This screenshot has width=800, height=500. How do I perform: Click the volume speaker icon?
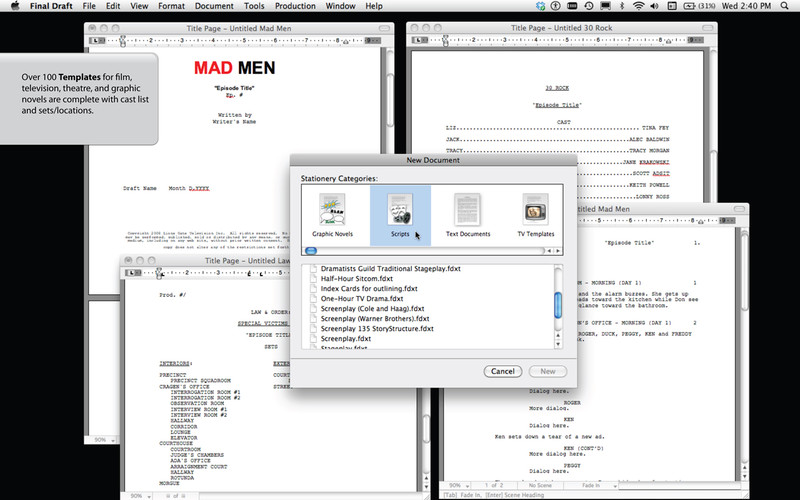pyautogui.click(x=655, y=6)
